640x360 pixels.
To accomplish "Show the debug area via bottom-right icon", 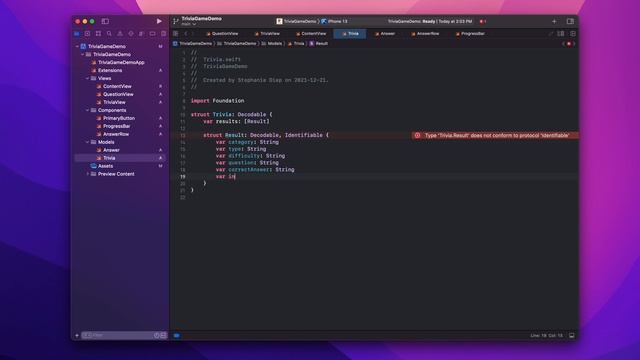I will click(x=572, y=336).
